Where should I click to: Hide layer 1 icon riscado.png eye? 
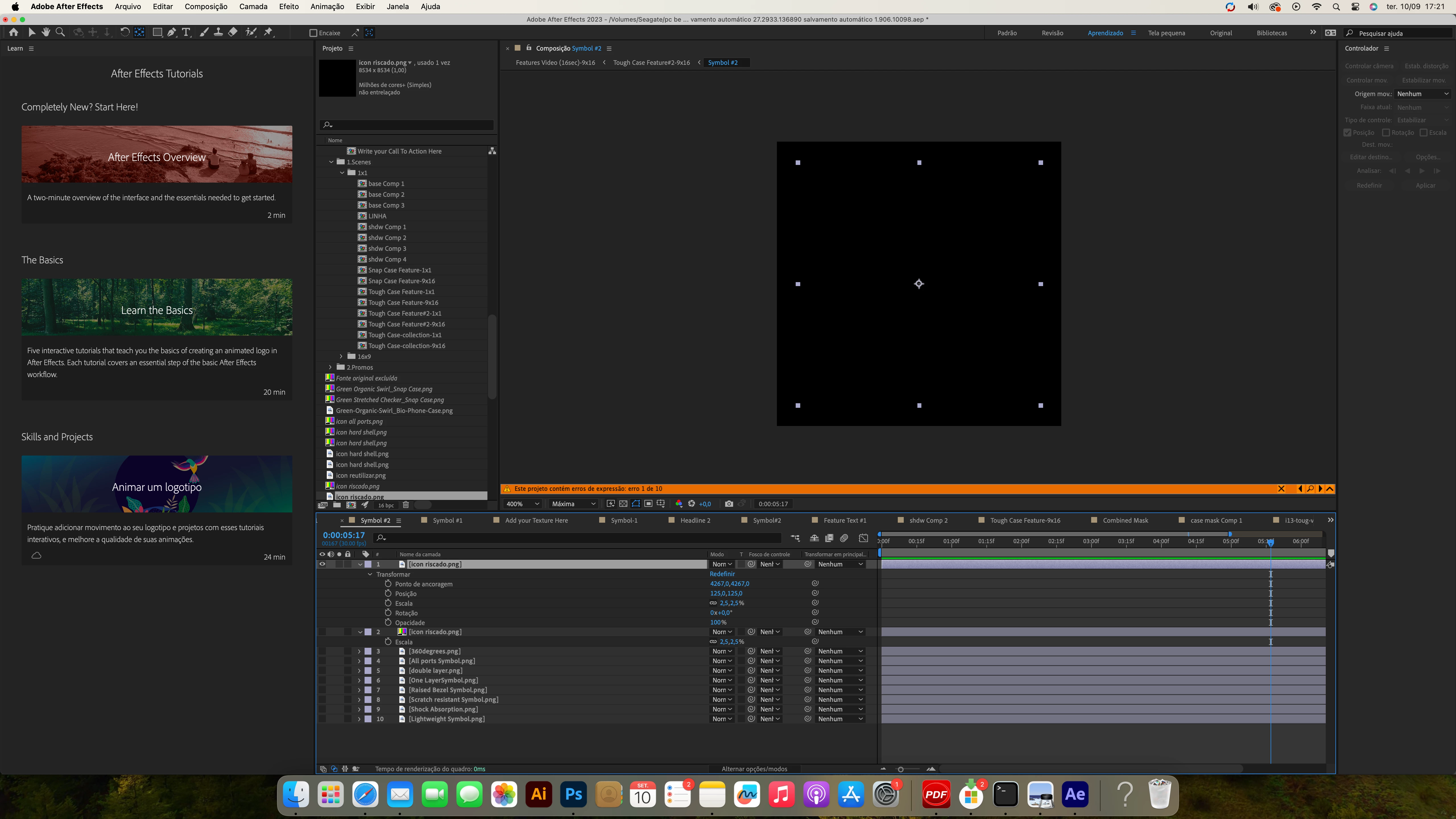[x=322, y=564]
